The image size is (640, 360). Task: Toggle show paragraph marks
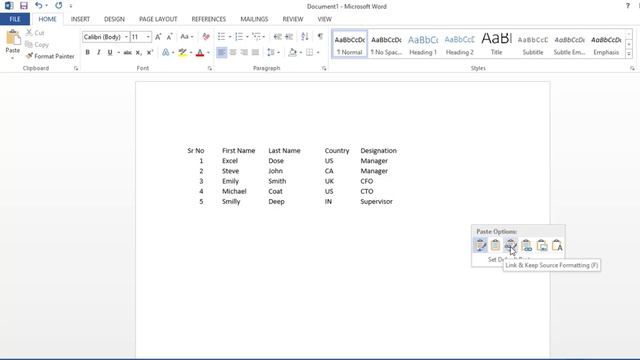[320, 37]
